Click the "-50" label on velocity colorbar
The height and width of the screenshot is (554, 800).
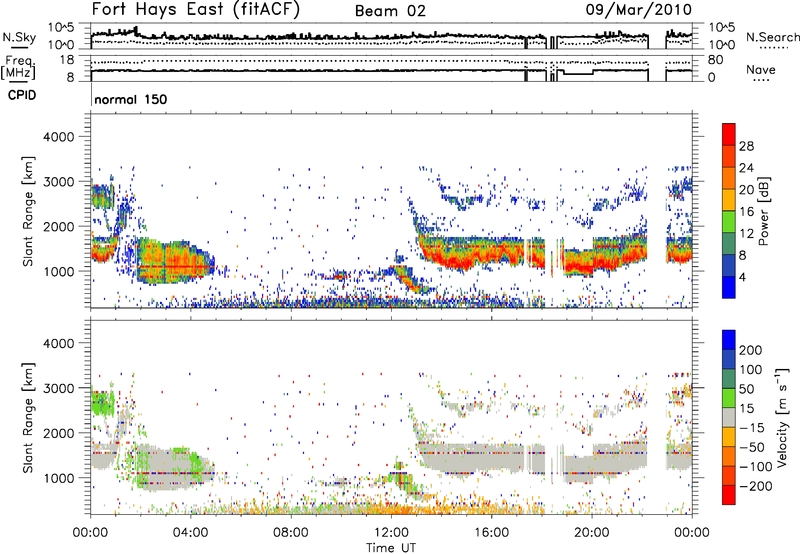(751, 447)
